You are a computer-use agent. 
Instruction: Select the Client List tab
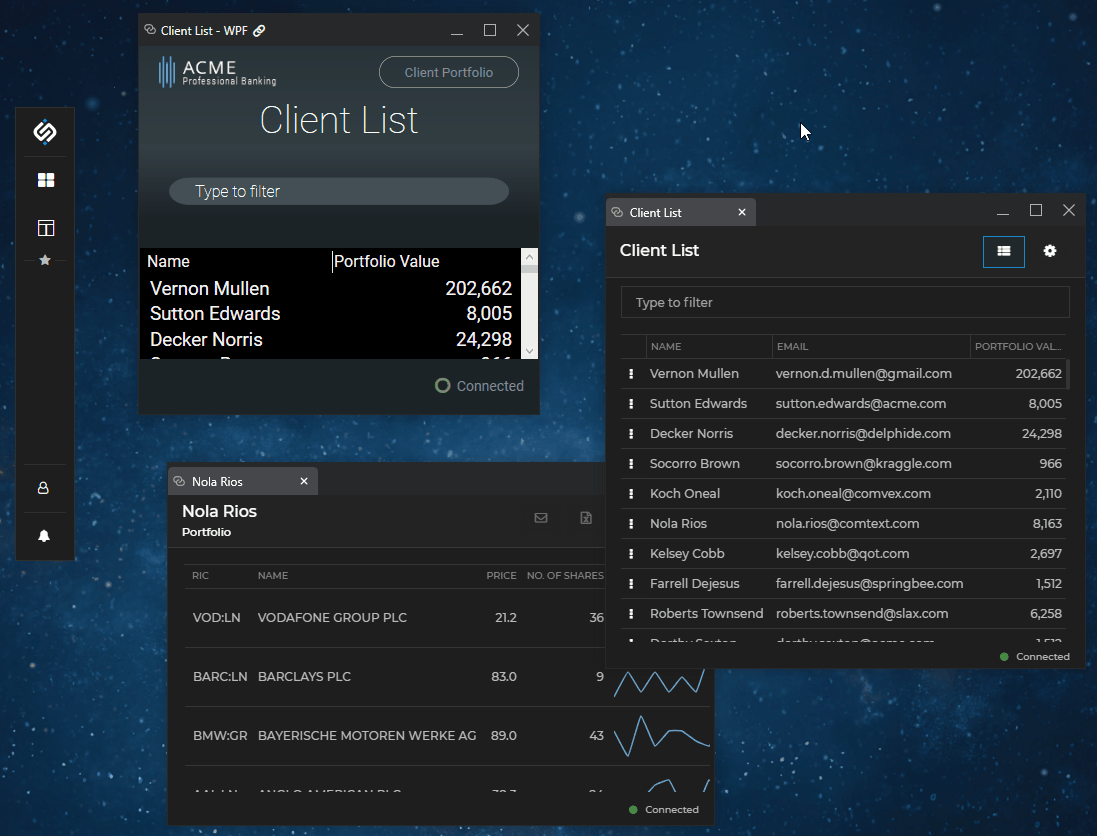coord(662,212)
